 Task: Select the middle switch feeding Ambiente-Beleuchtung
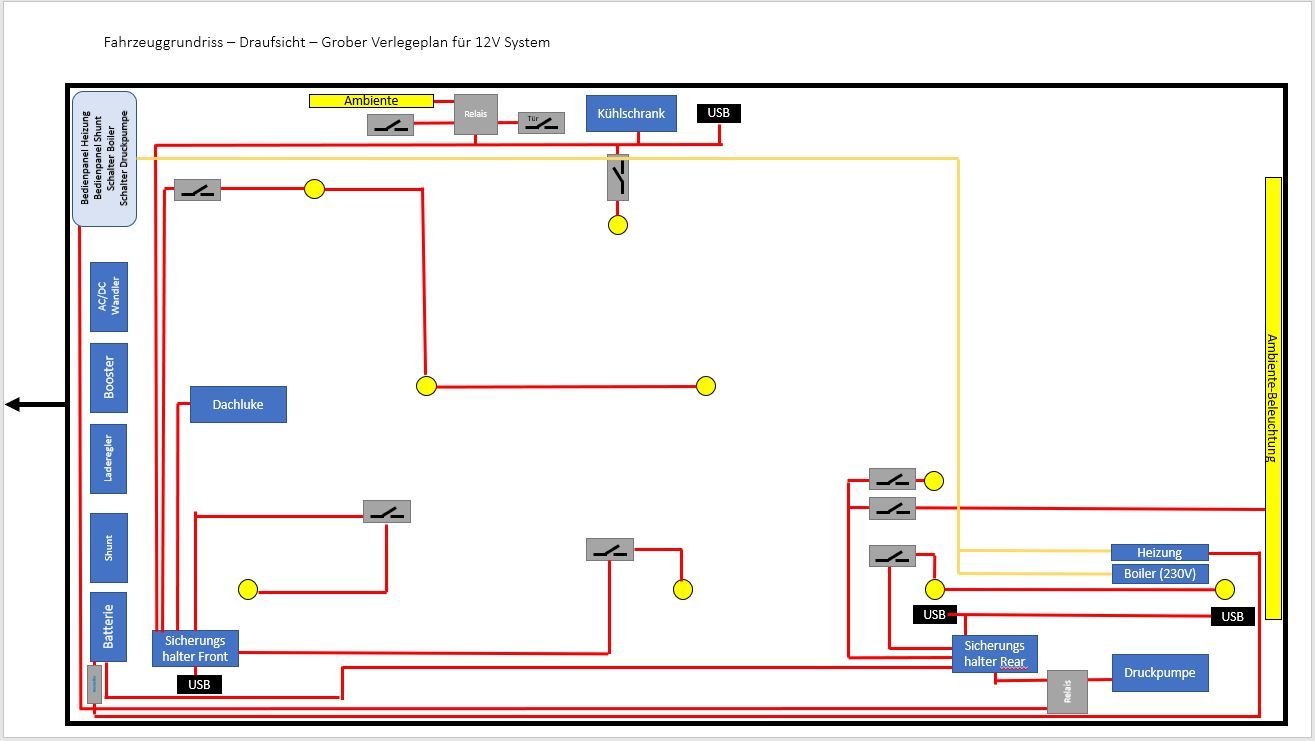892,508
